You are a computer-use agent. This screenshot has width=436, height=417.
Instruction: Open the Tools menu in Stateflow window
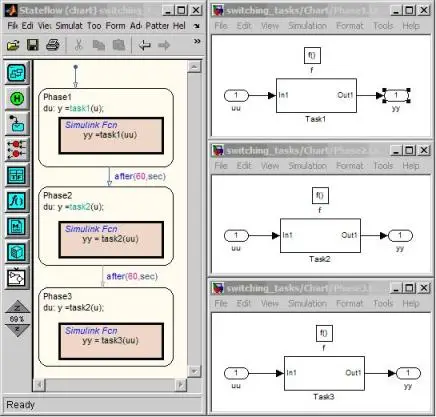[94, 26]
